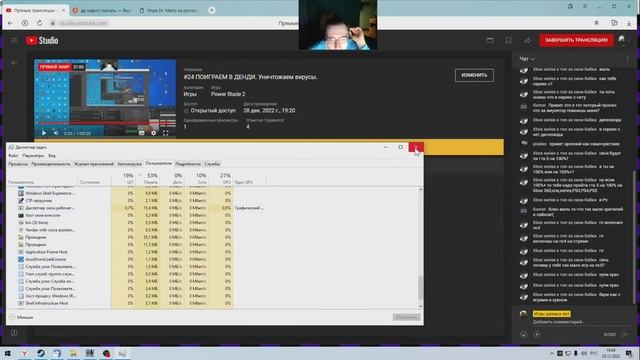Screen dimensions: 640x360
Task: Open Параметры menu in Task Manager
Action: click(x=33, y=156)
